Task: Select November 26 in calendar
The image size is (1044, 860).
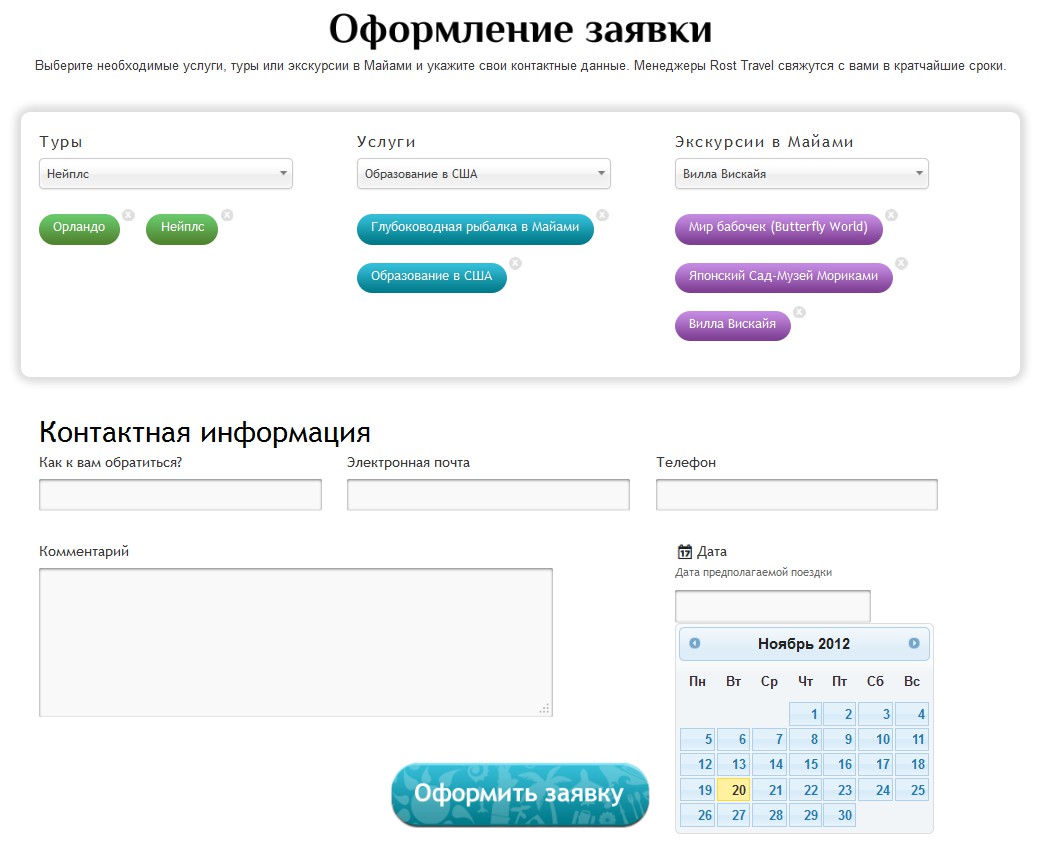Action: (x=698, y=815)
